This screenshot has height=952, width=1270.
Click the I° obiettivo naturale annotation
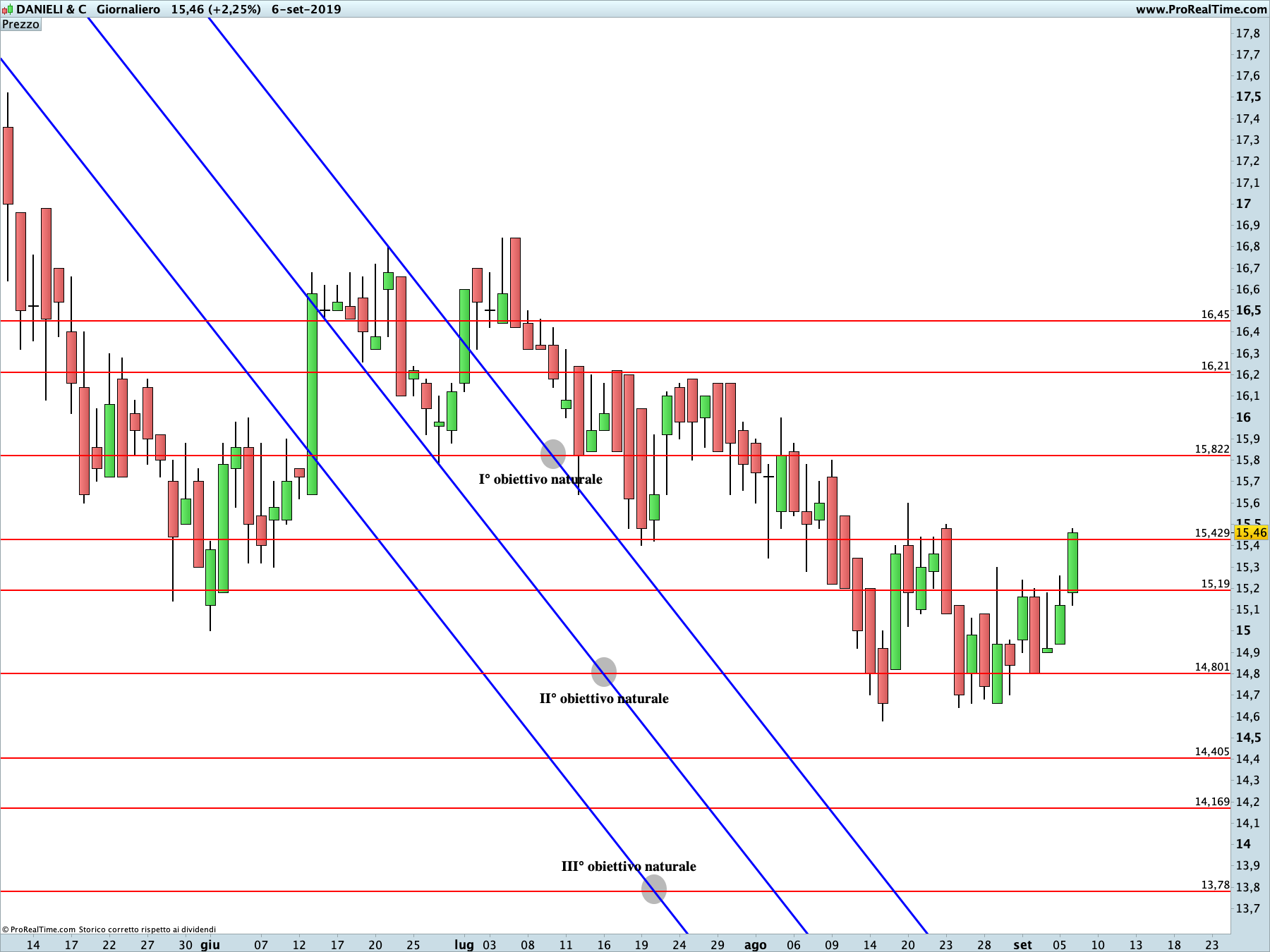540,479
